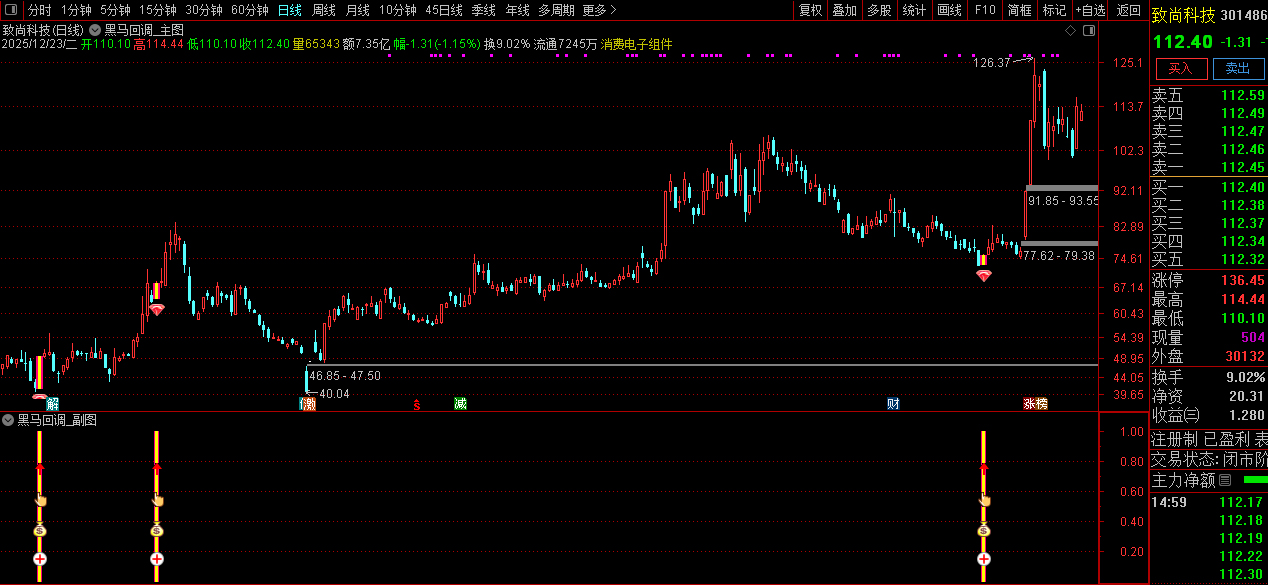Add stock via +自选 button

tap(1091, 10)
